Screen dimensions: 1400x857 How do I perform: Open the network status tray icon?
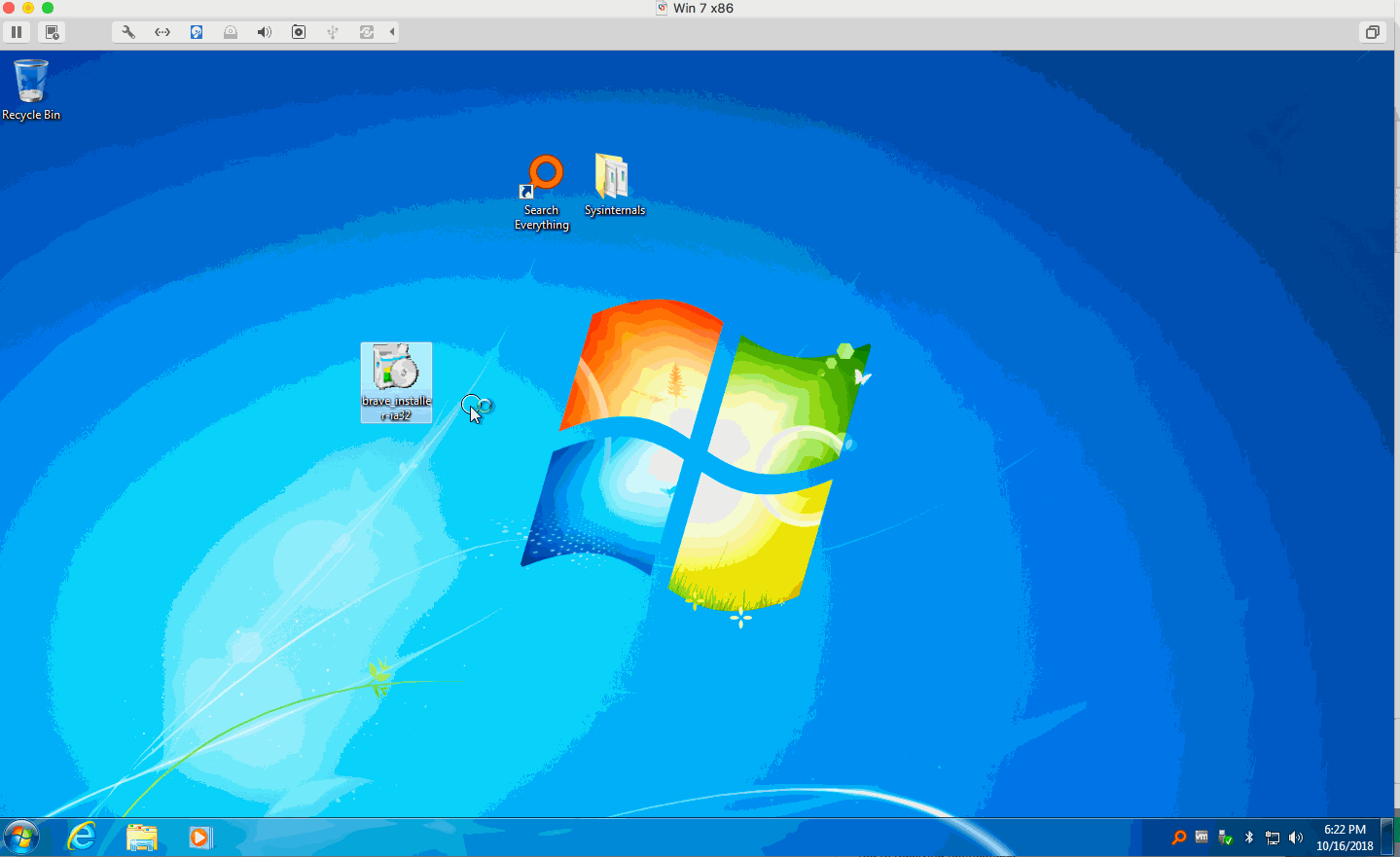click(x=1273, y=838)
